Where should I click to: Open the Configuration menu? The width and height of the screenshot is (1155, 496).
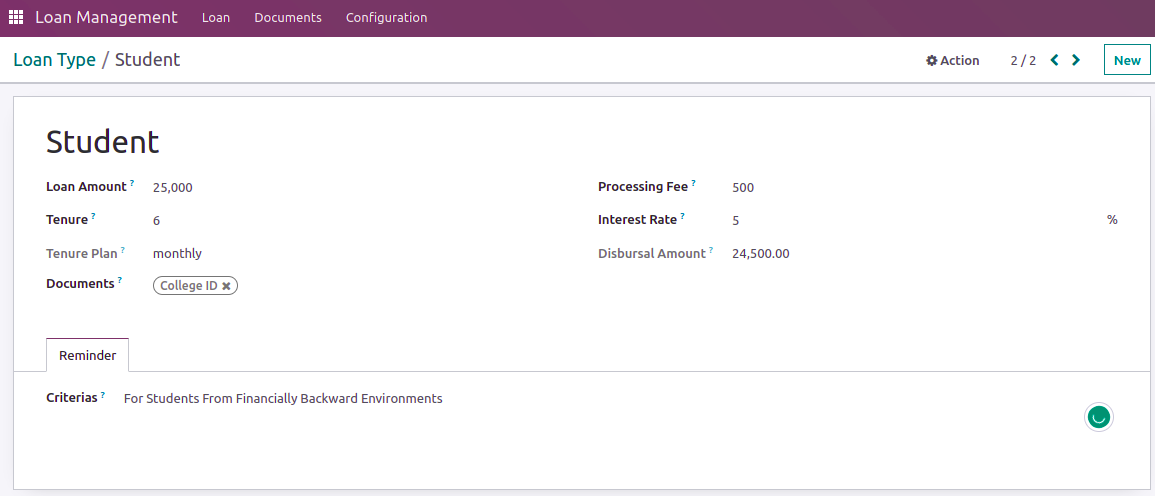click(387, 17)
